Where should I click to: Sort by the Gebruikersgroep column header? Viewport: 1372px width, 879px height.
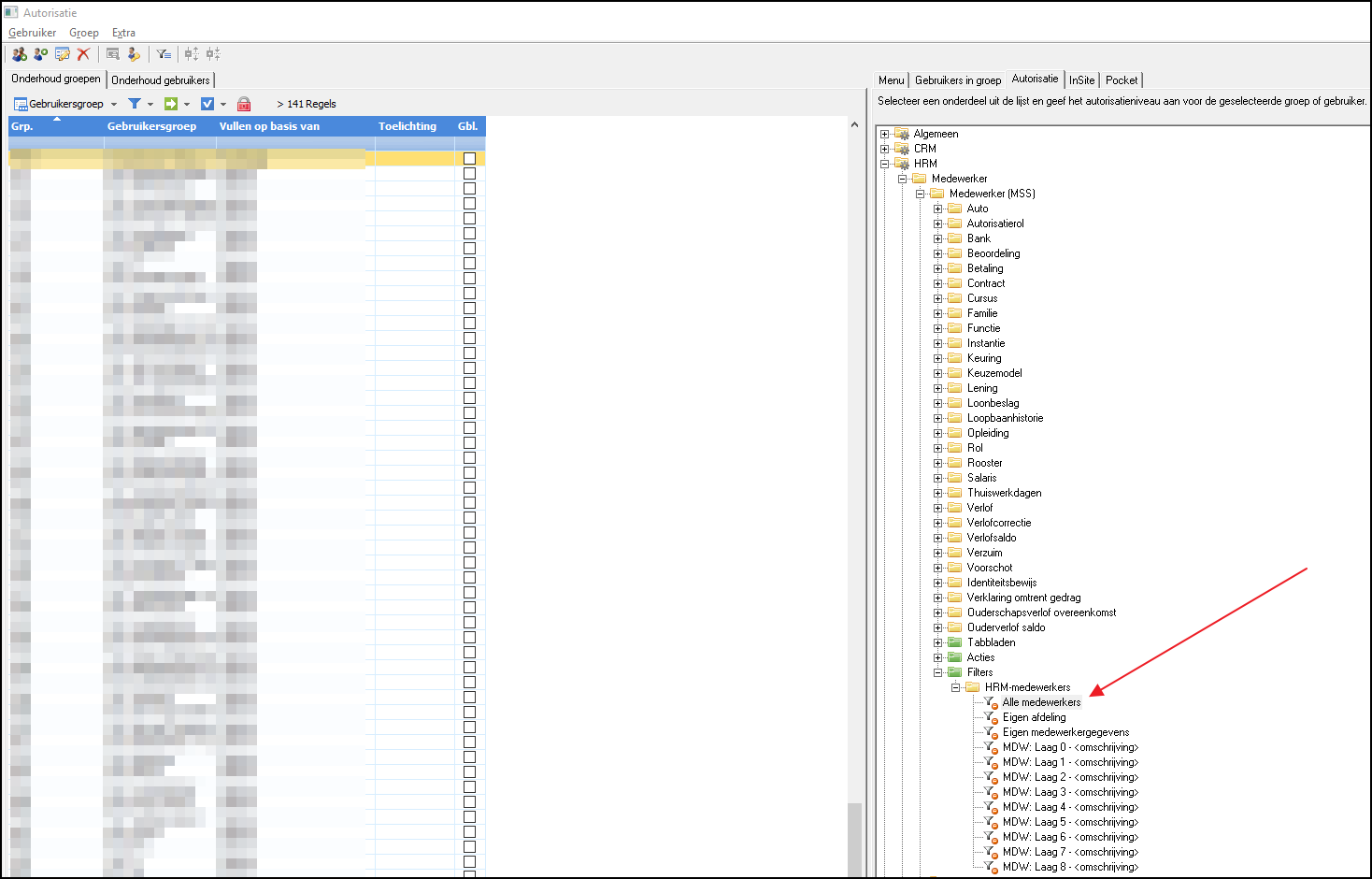pyautogui.click(x=151, y=126)
